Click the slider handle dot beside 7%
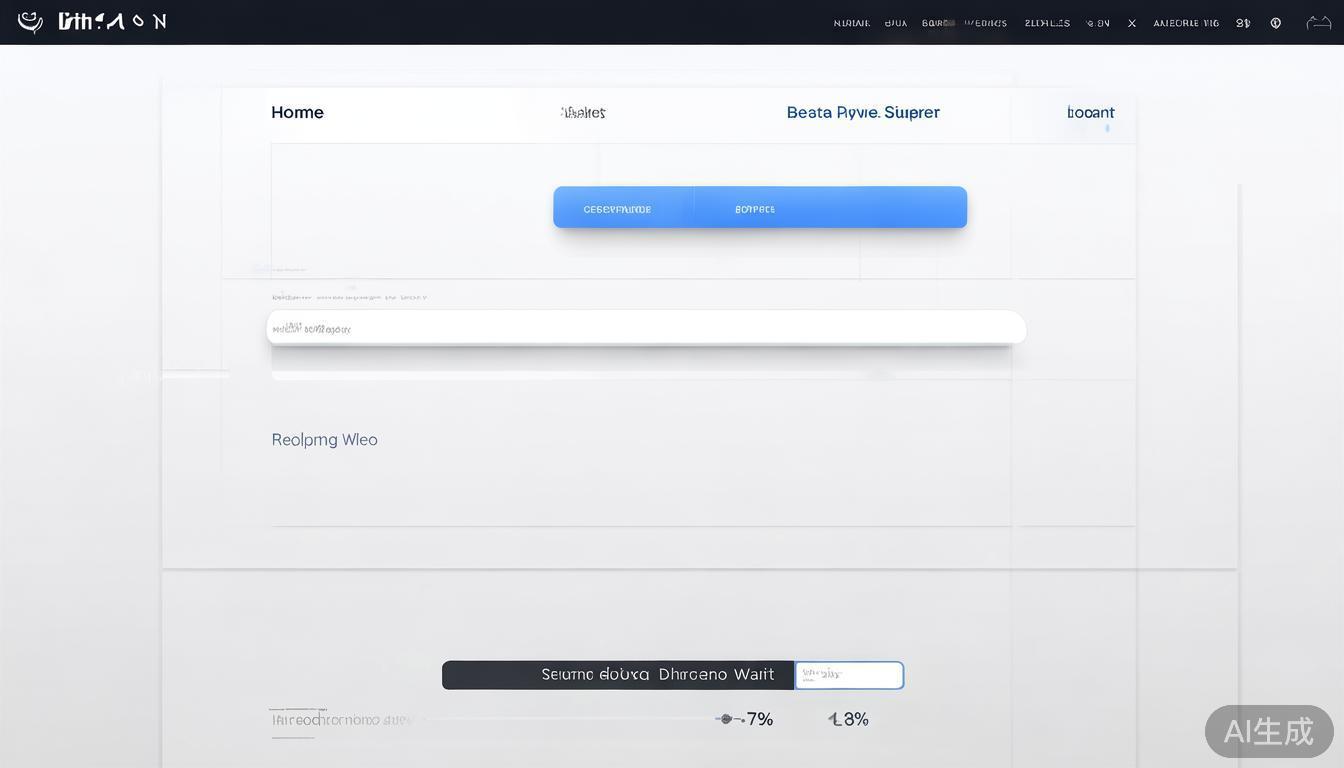 tap(726, 719)
